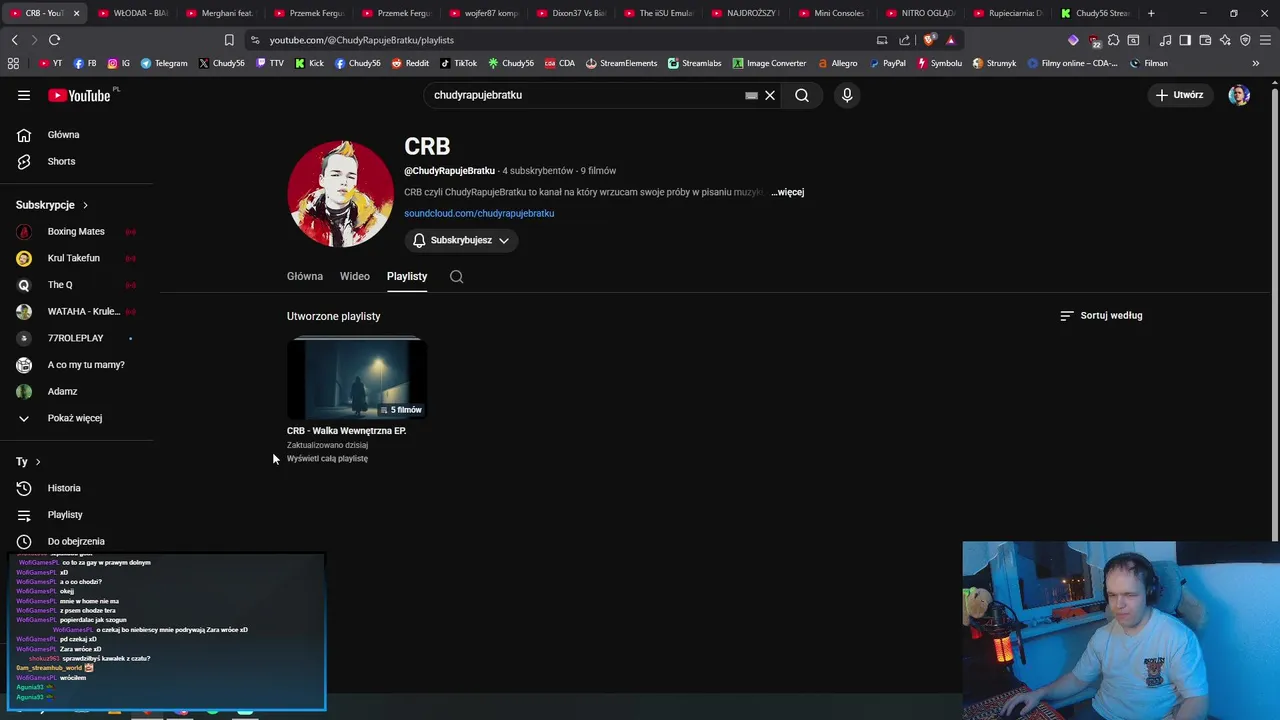Click the browser address bar URL

click(362, 40)
